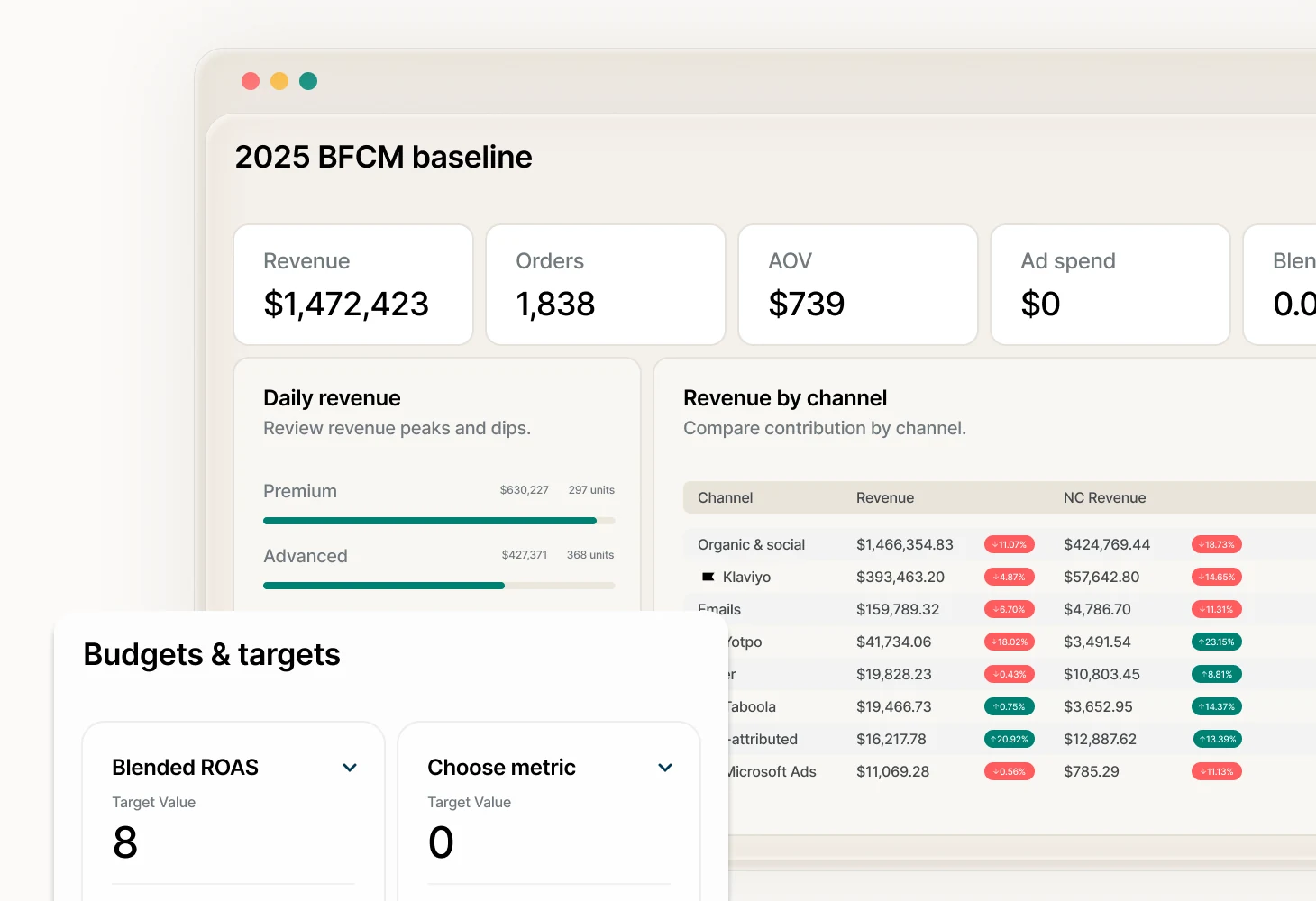Click the red window dot
Image resolution: width=1316 pixels, height=901 pixels.
(251, 81)
